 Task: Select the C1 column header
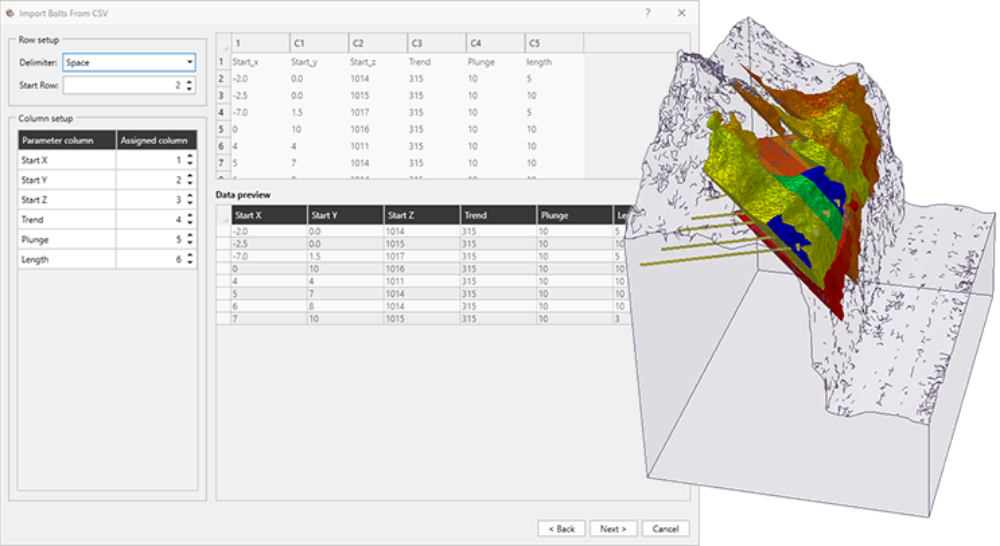point(319,43)
